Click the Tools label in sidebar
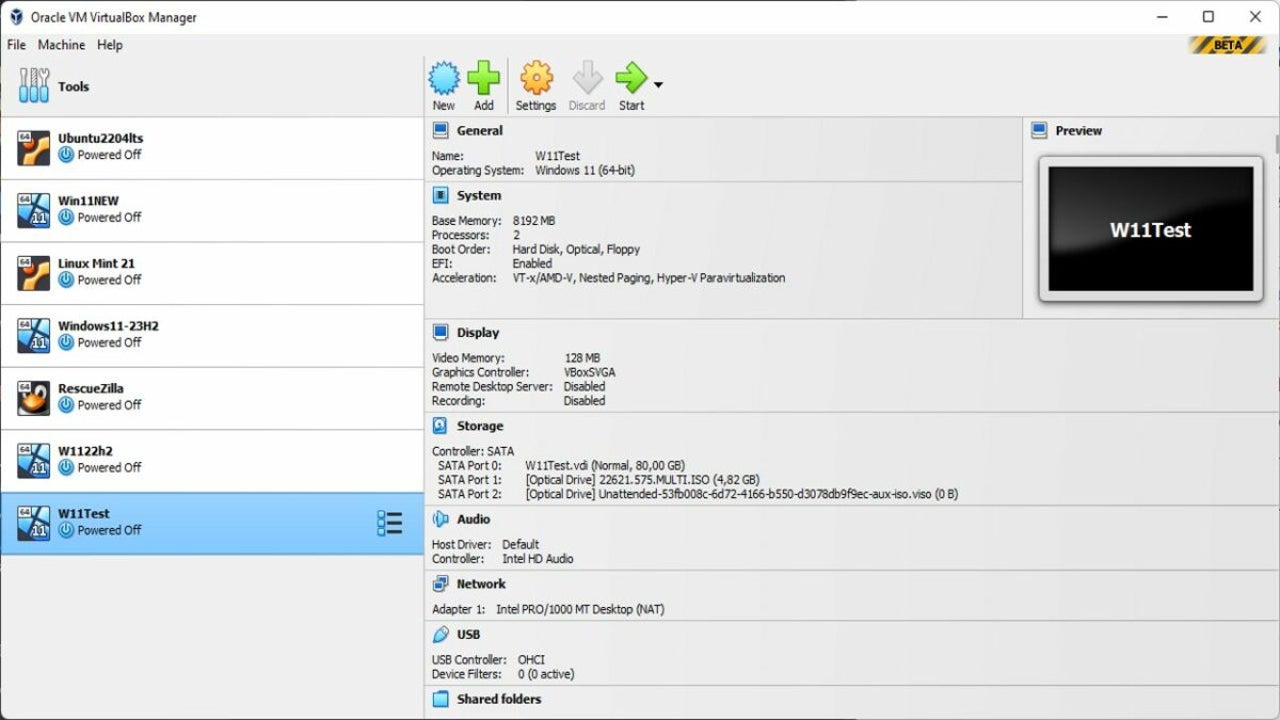Viewport: 1280px width, 720px height. [x=73, y=86]
